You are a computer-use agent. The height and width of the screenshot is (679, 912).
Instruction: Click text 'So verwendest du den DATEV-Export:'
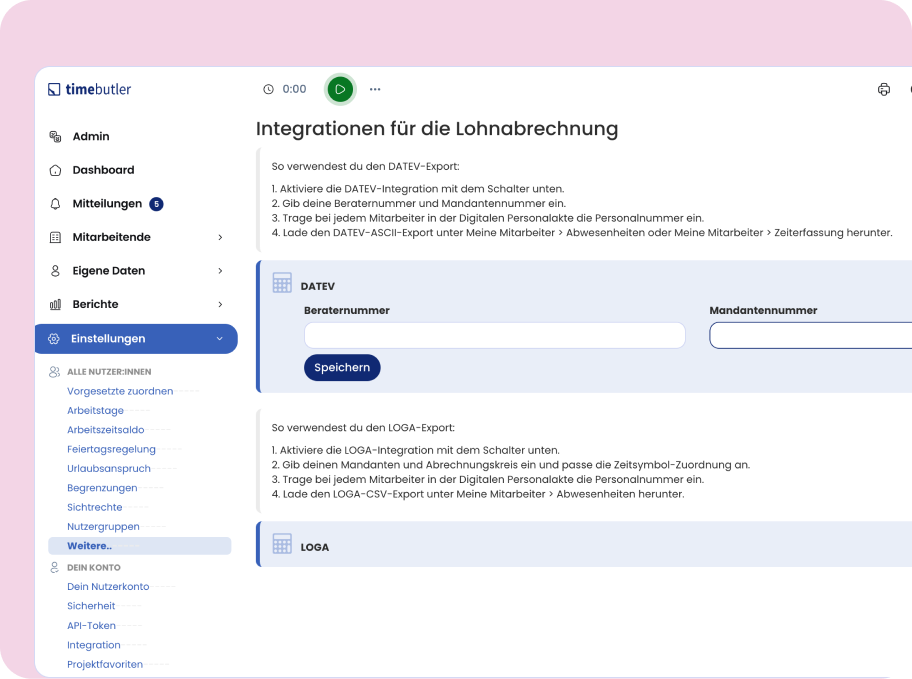tap(365, 166)
